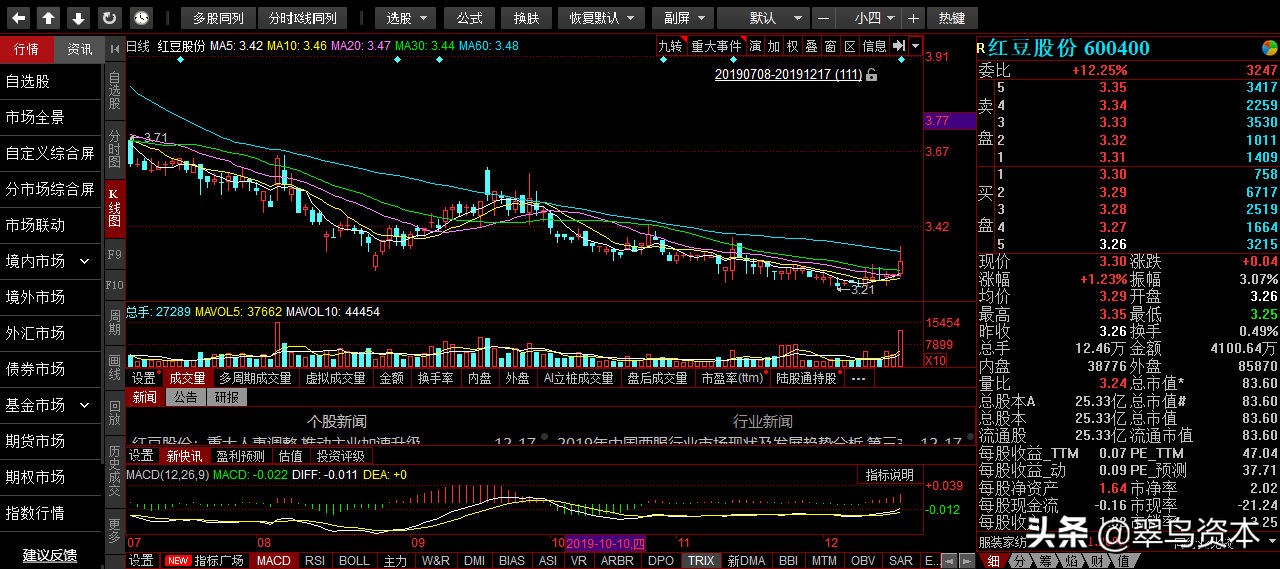
Task: Open 外汇市场 in sidebar
Action: 51,333
